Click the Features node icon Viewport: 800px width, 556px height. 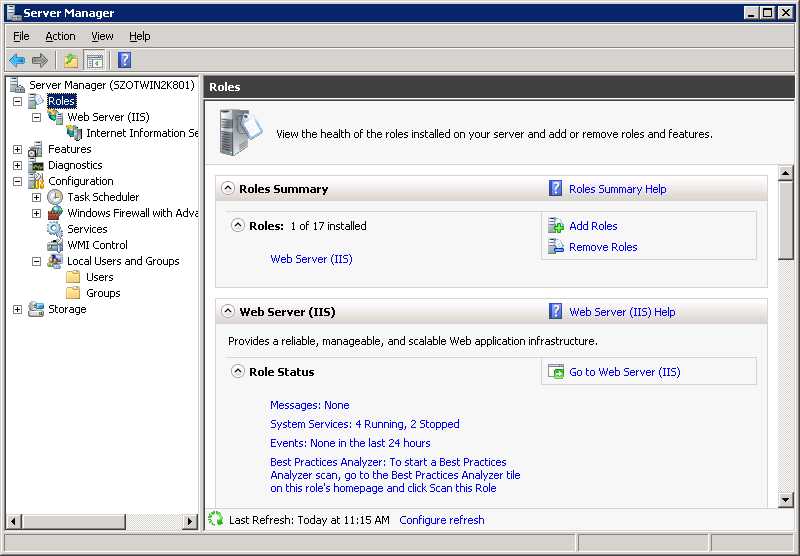coord(36,149)
